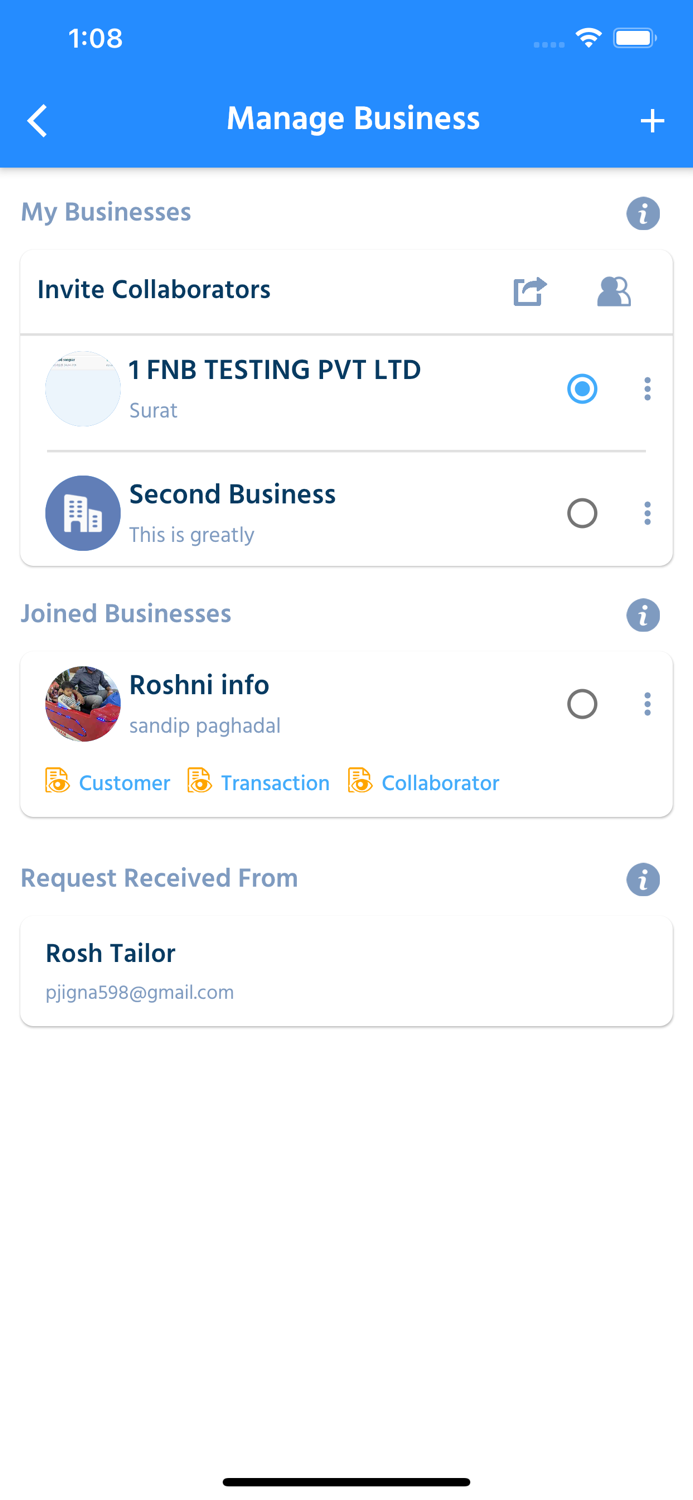This screenshot has width=693, height=1500.
Task: Tap the Roshni info profile thumbnail
Action: [82, 704]
